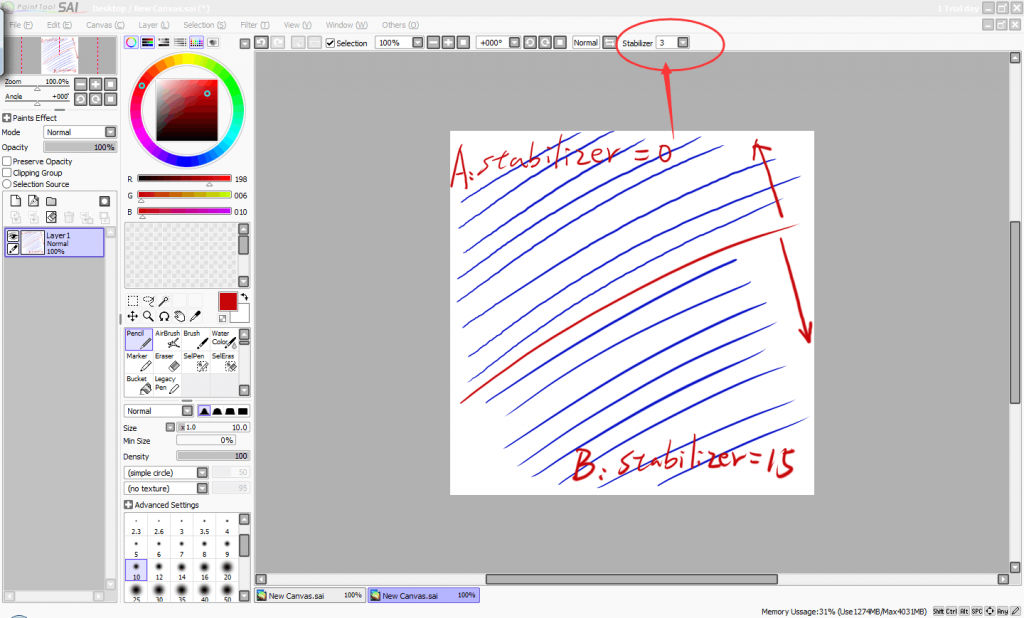Select the Marker tool
The width and height of the screenshot is (1024, 618).
(x=140, y=362)
